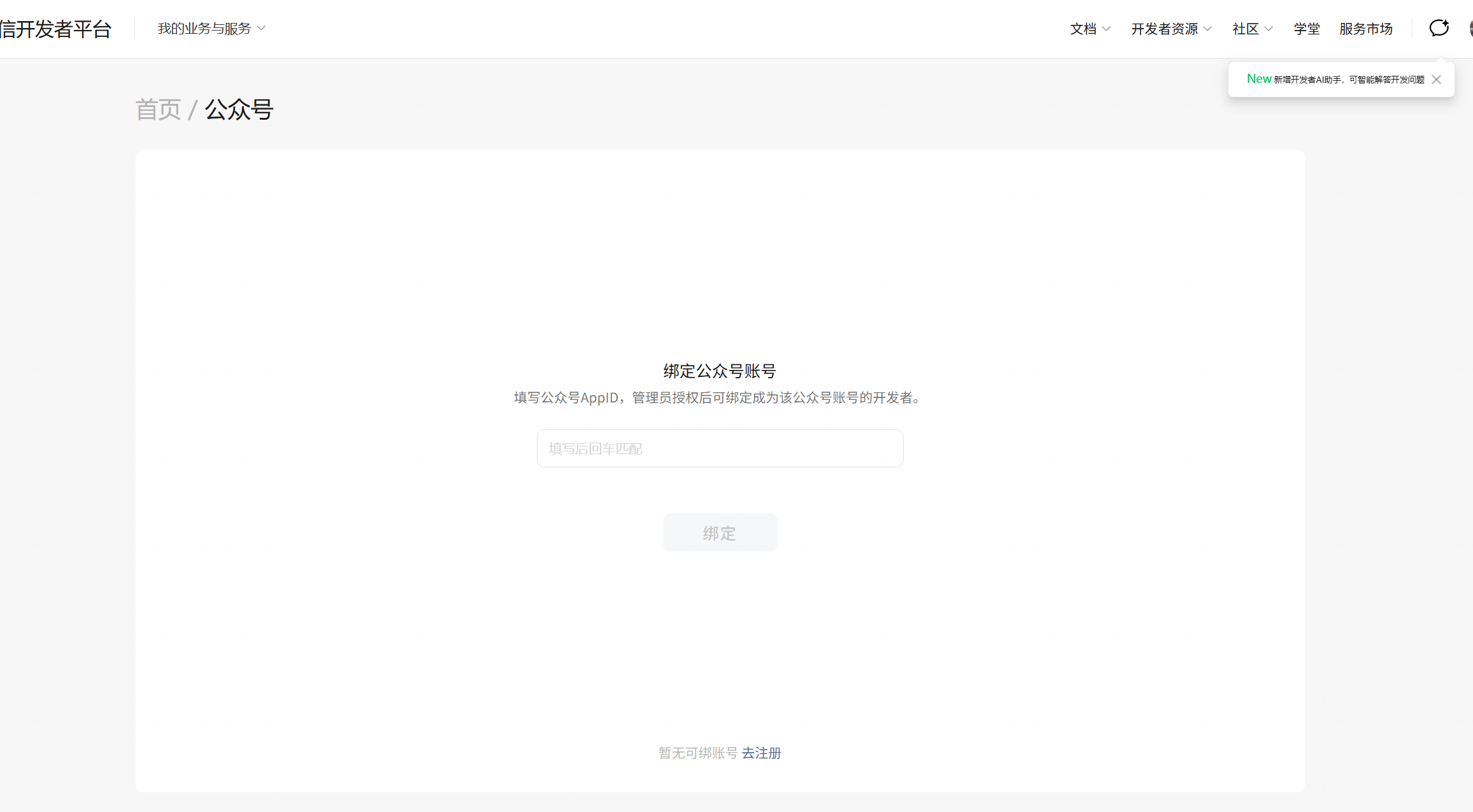Navigate to 首页 via breadcrumb
The width and height of the screenshot is (1473, 812).
[158, 110]
